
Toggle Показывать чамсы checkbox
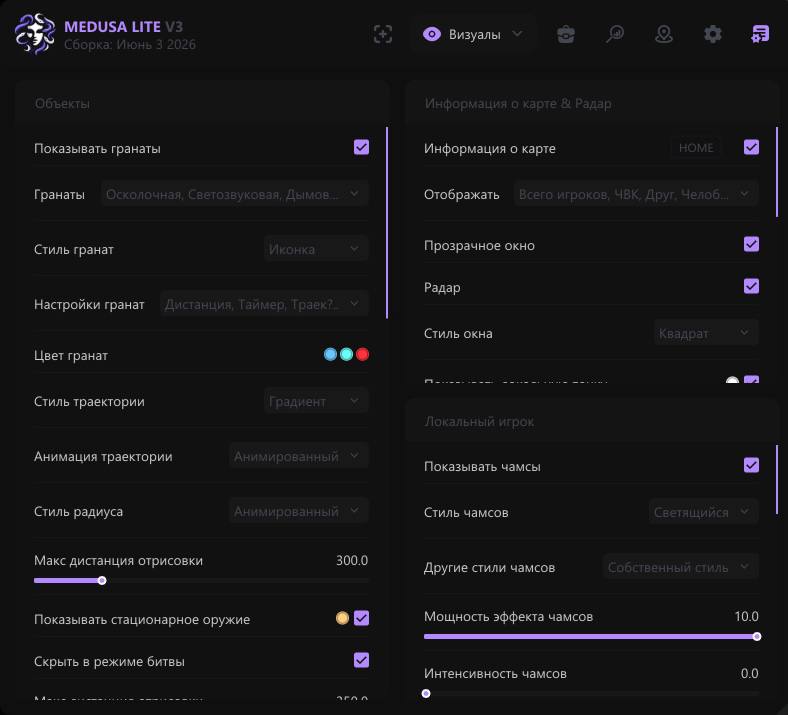(x=751, y=465)
